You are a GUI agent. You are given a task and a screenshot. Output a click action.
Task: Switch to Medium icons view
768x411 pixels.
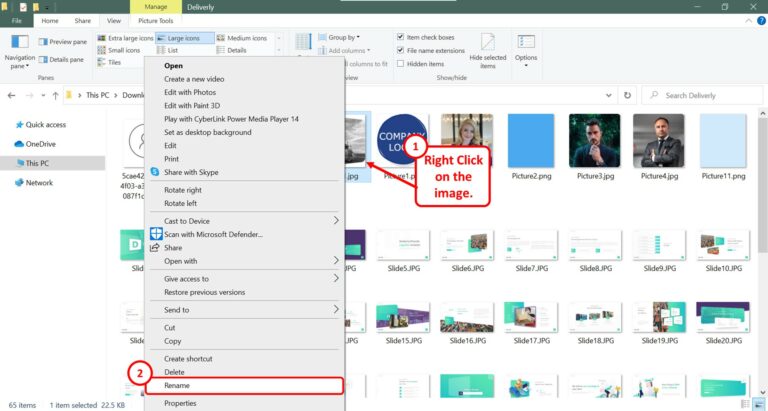pos(242,38)
